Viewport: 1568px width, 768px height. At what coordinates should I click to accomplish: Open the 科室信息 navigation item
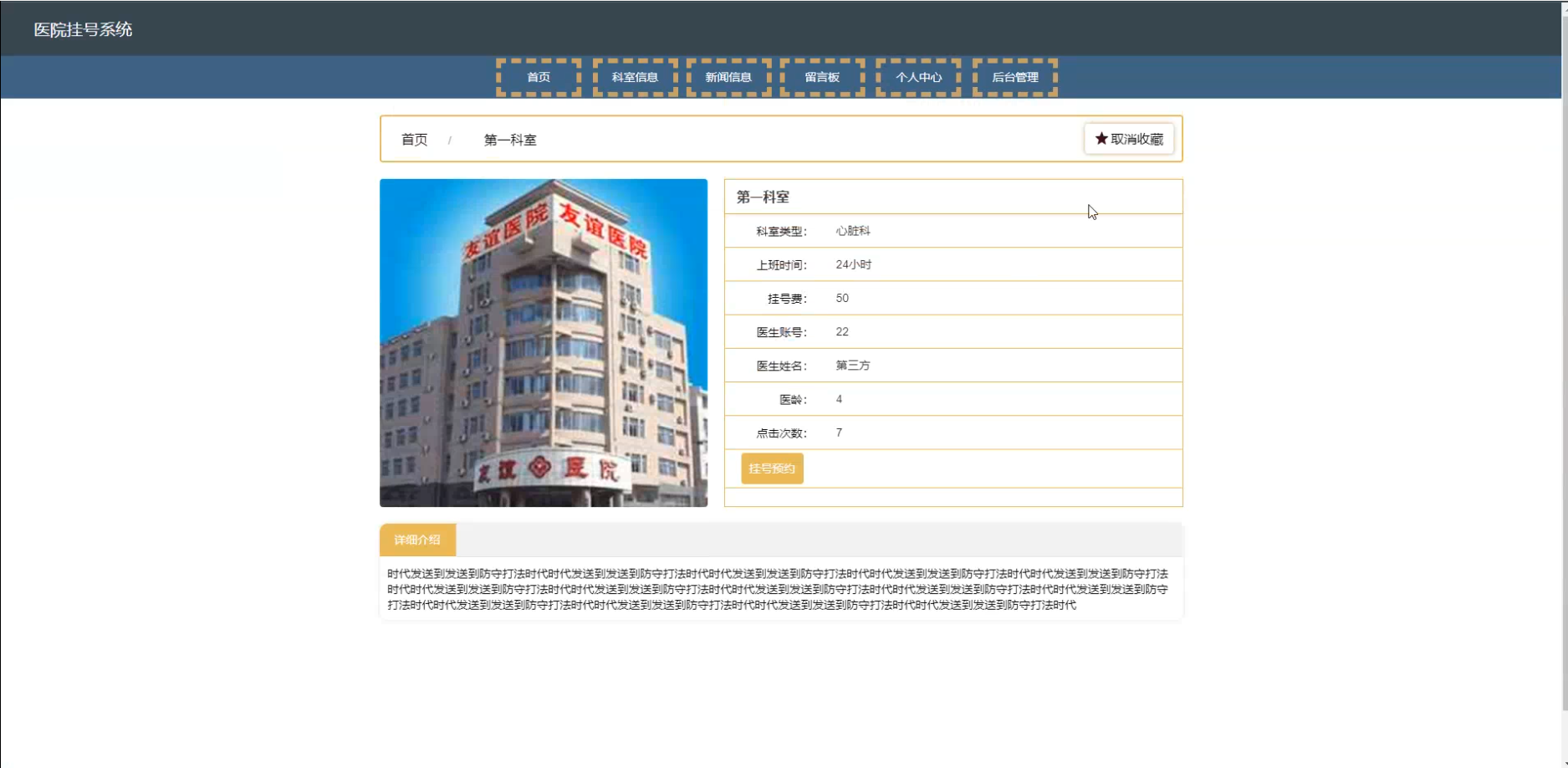pos(635,77)
